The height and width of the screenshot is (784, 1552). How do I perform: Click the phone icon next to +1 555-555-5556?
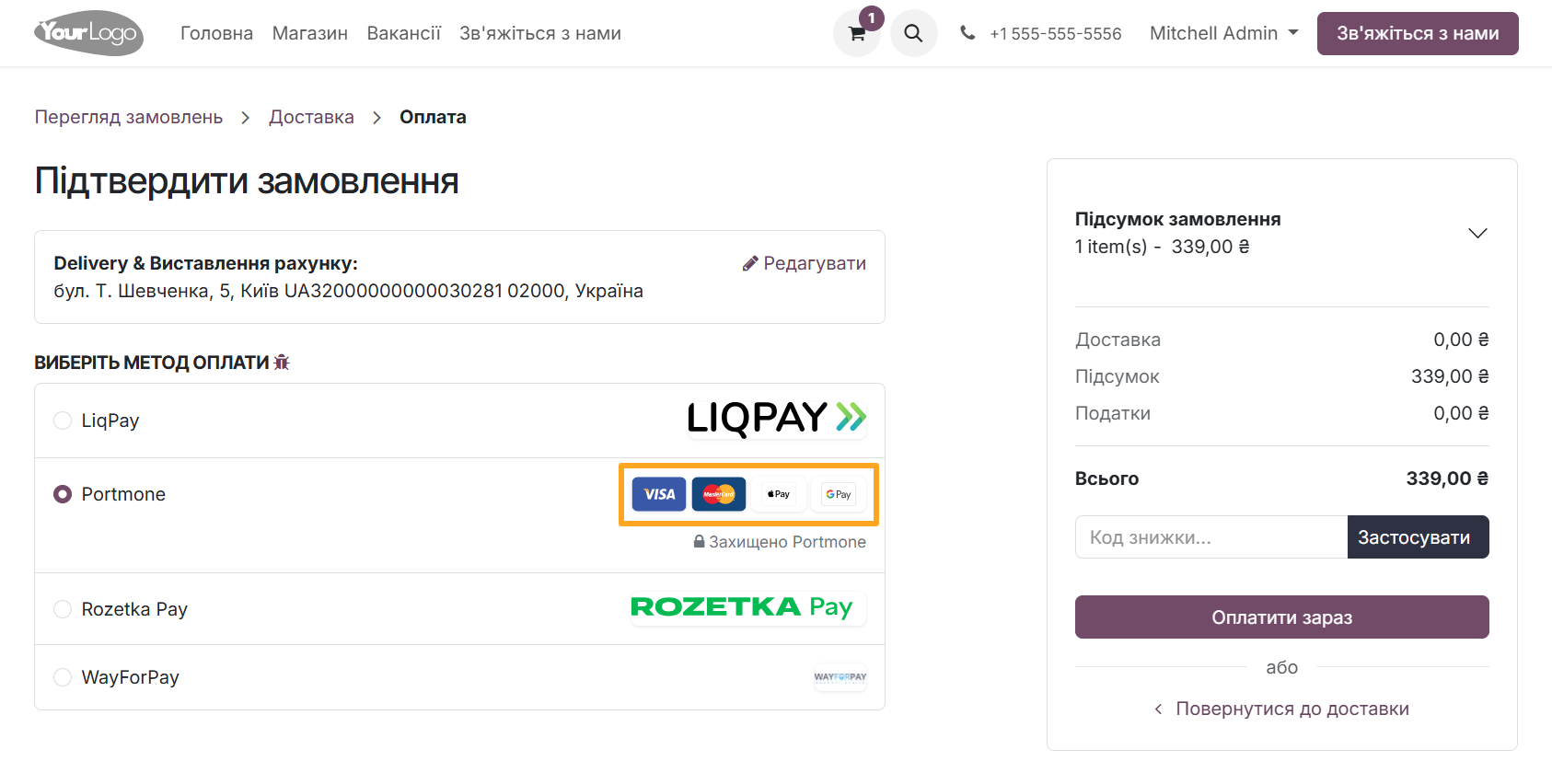tap(967, 33)
